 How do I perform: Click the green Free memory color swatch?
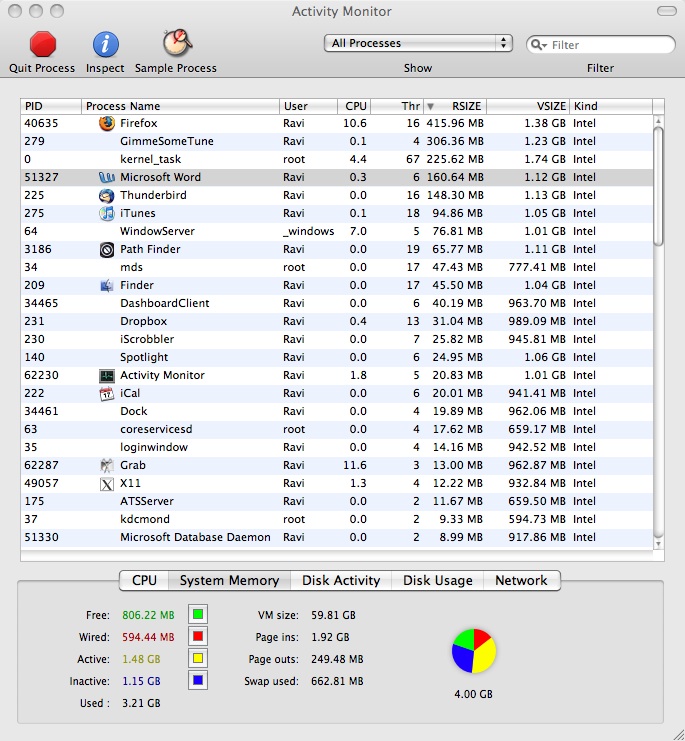click(x=198, y=614)
